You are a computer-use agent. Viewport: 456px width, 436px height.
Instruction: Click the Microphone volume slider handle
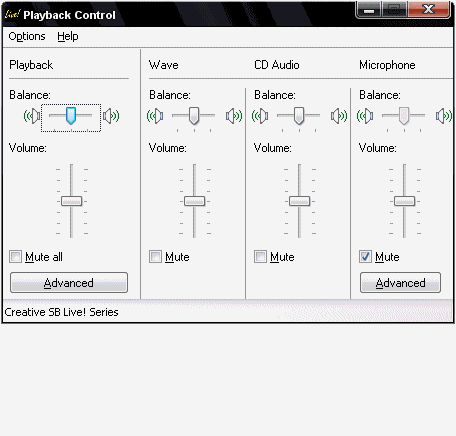404,201
